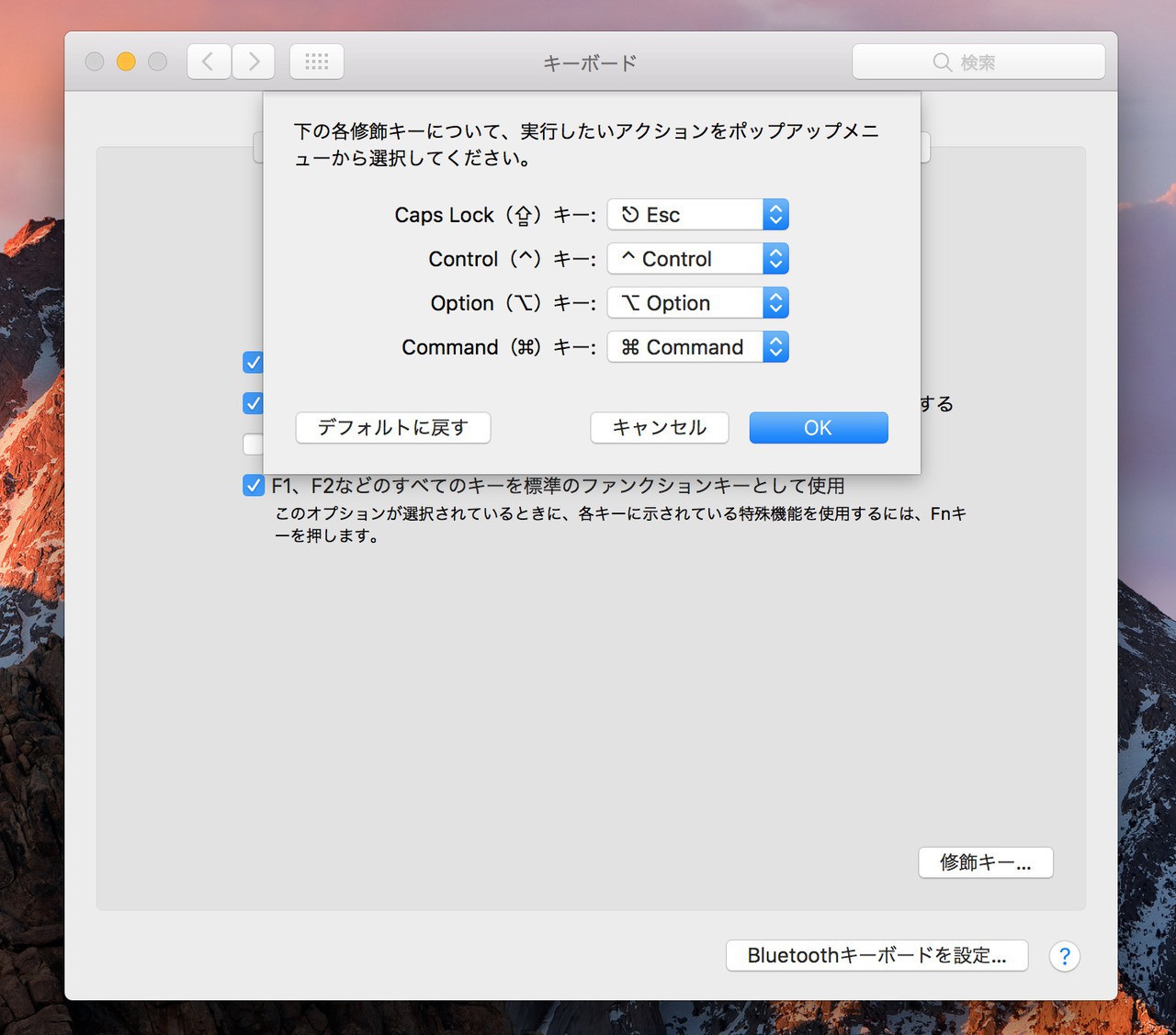The image size is (1176, 1035).
Task: Toggle the unchecked checkbox behind the dialog
Action: pyautogui.click(x=253, y=444)
